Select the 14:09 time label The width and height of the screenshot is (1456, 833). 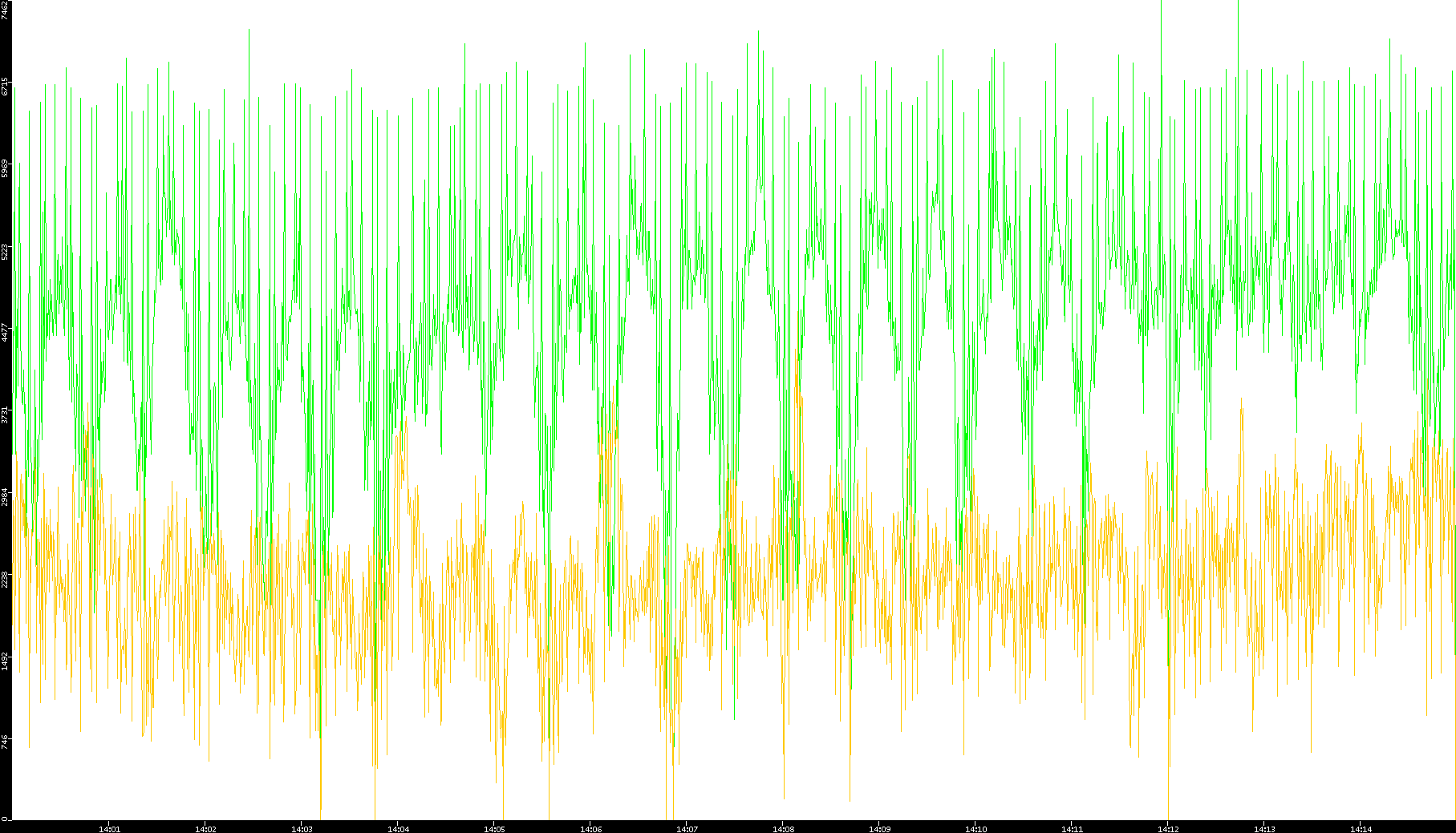(879, 828)
